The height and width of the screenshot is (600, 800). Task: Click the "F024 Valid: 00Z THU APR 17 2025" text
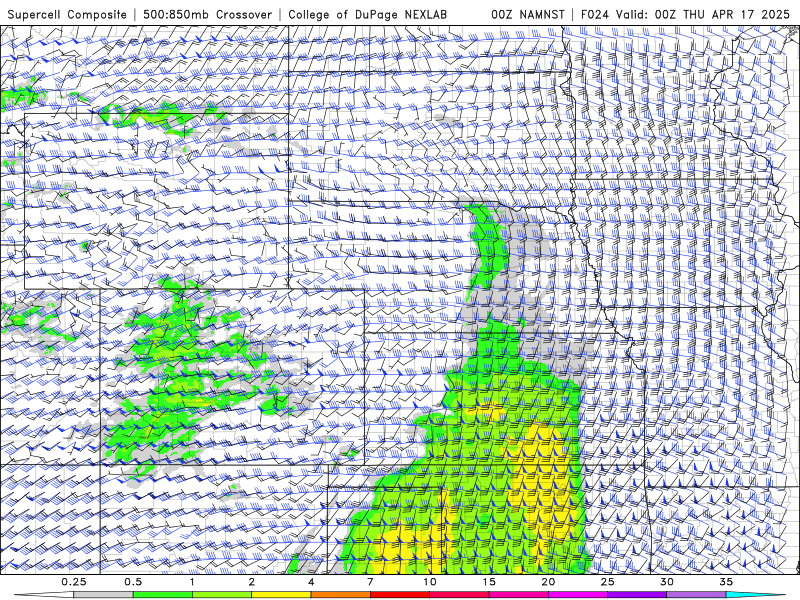685,14
